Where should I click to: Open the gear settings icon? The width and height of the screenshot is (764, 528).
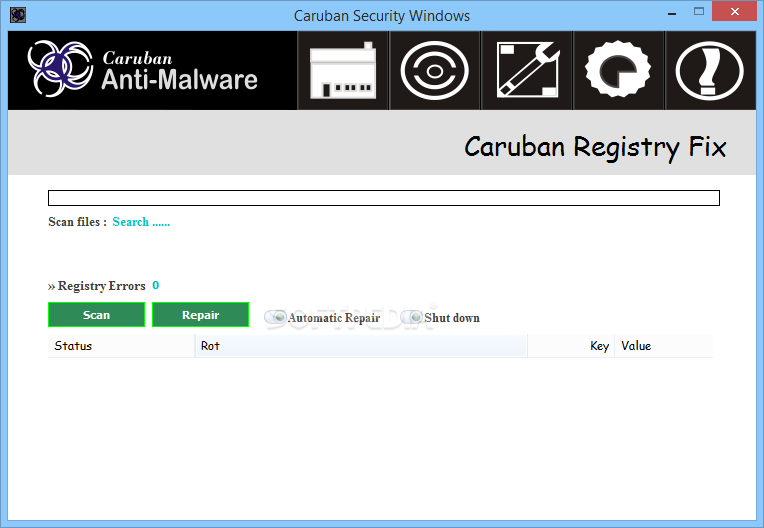(x=618, y=71)
